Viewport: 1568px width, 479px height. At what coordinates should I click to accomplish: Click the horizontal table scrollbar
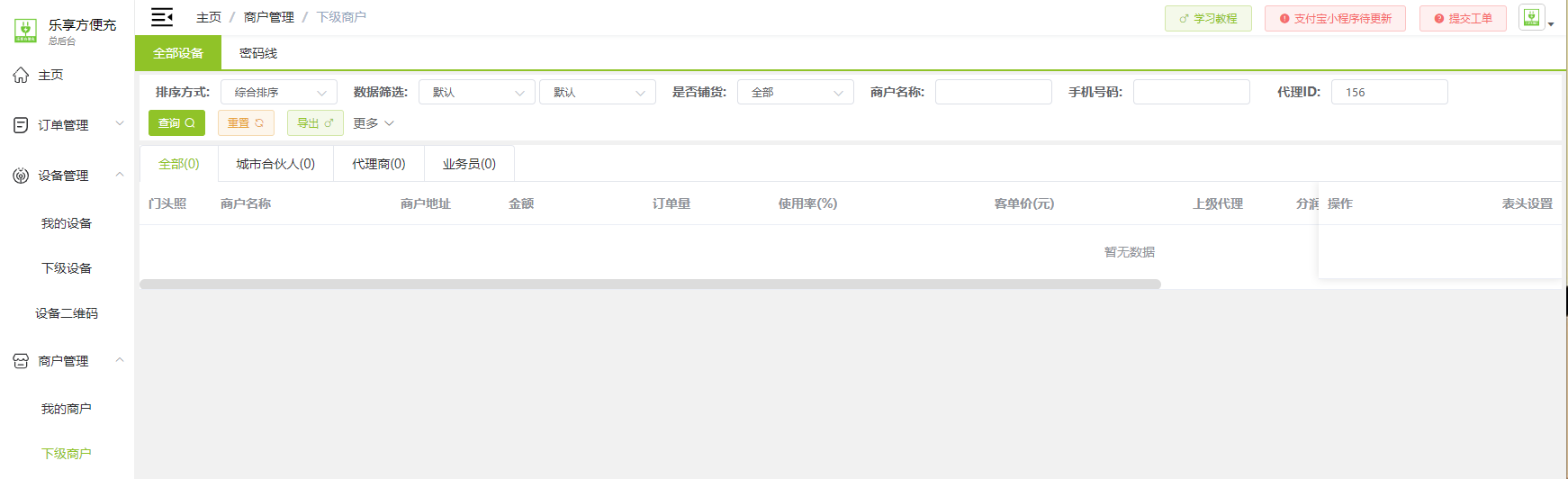pos(650,285)
